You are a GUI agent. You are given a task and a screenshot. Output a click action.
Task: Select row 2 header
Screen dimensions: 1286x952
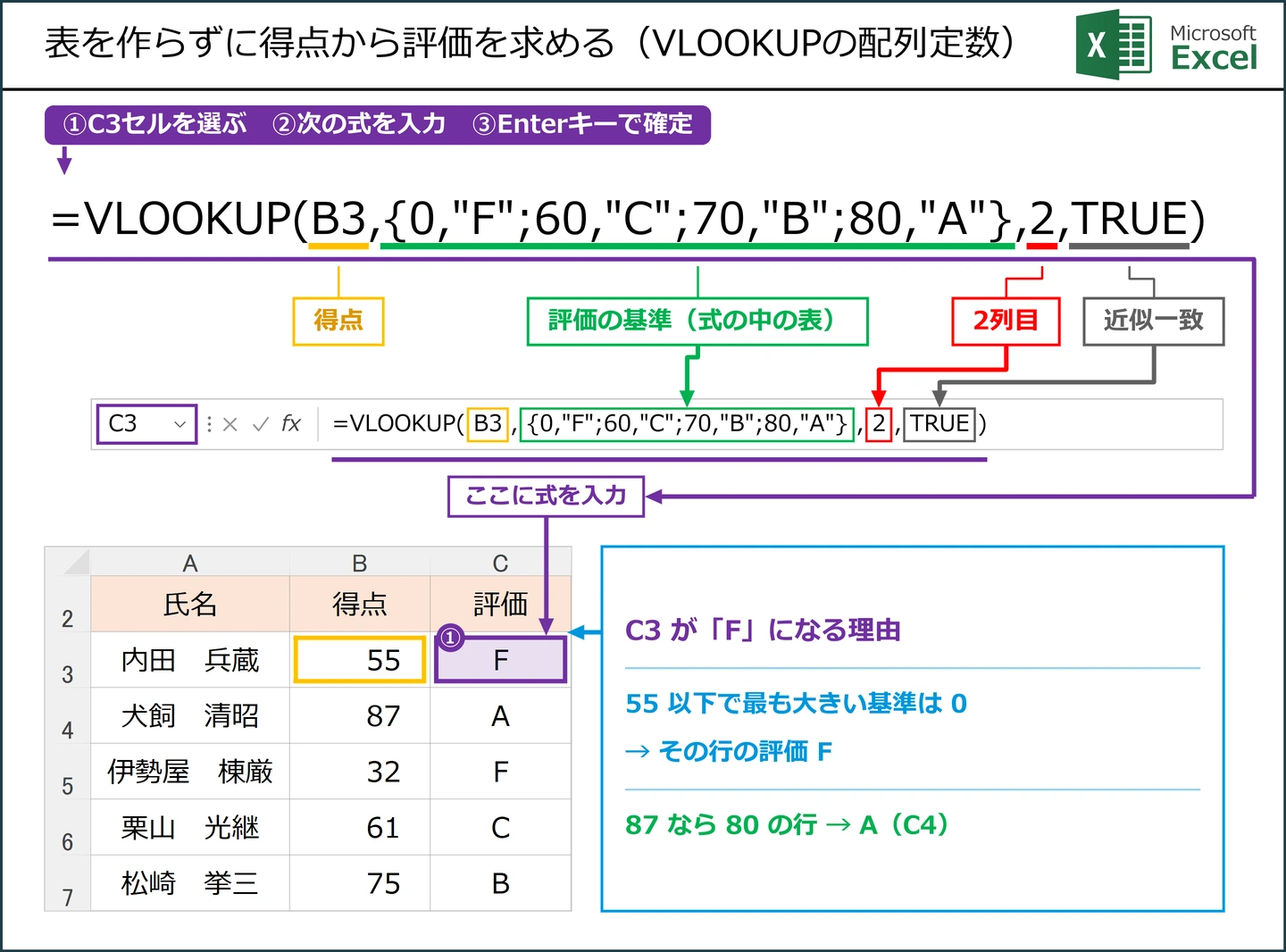click(67, 605)
